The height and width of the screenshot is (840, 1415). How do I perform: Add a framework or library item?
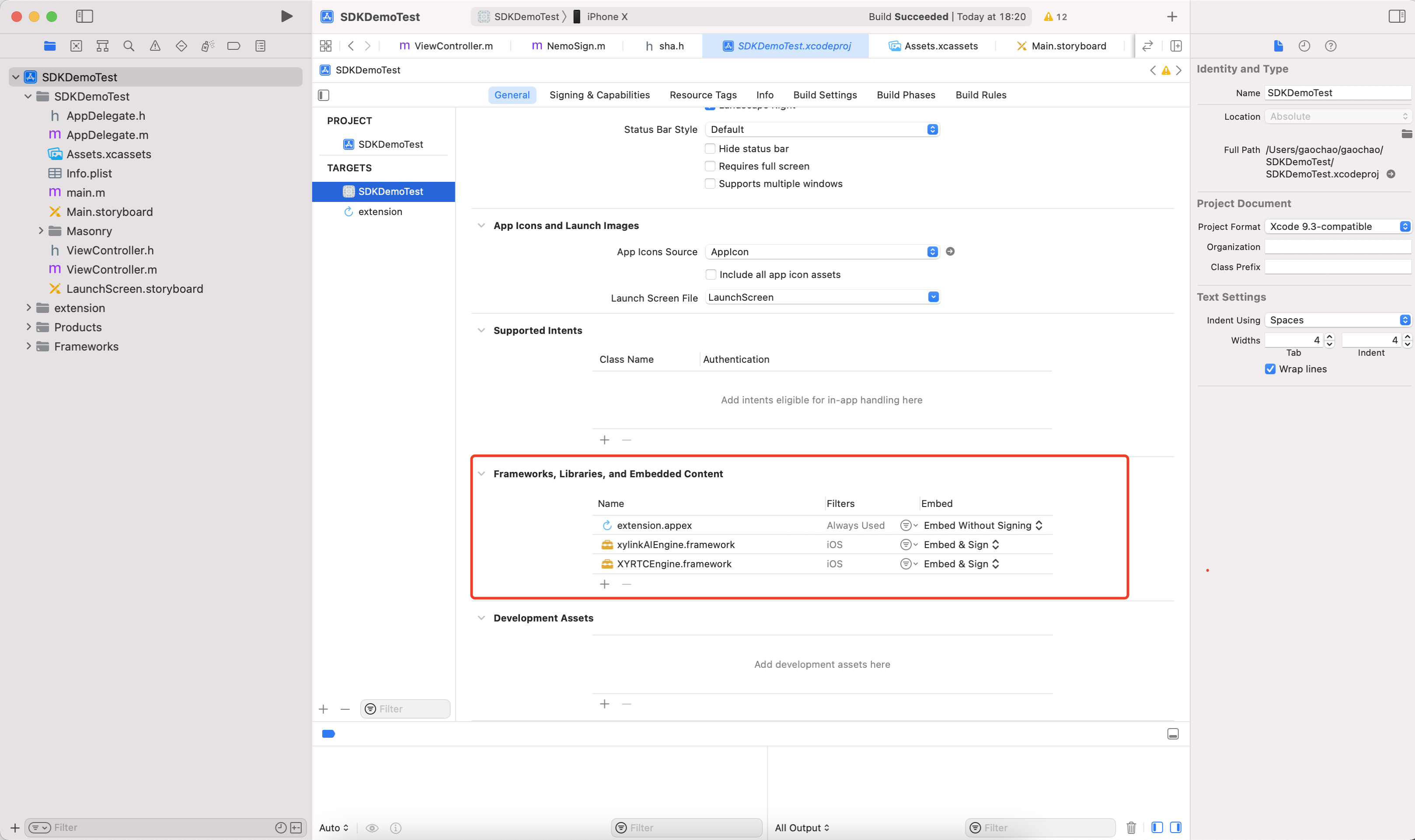tap(604, 584)
